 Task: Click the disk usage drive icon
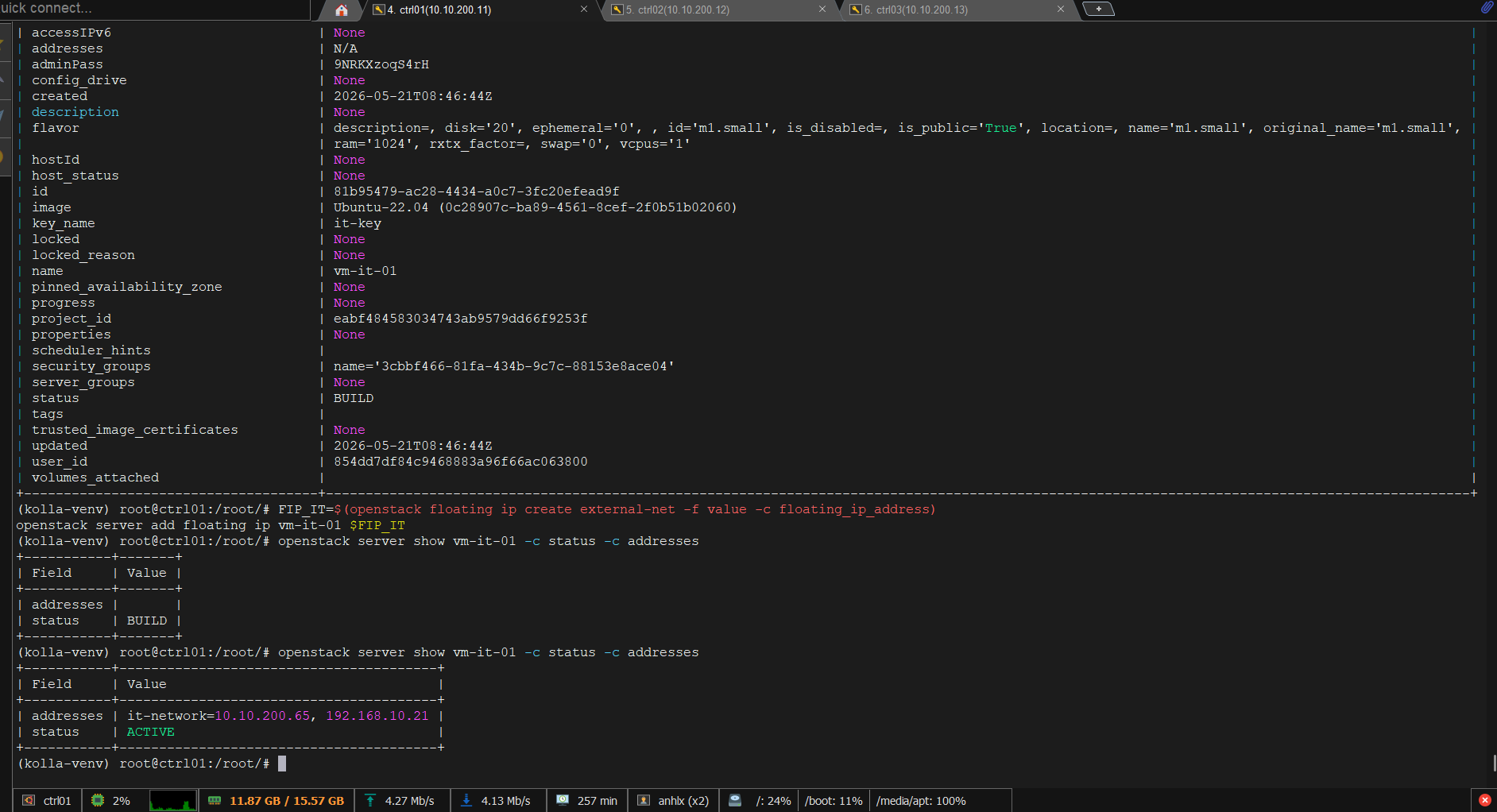pos(735,800)
